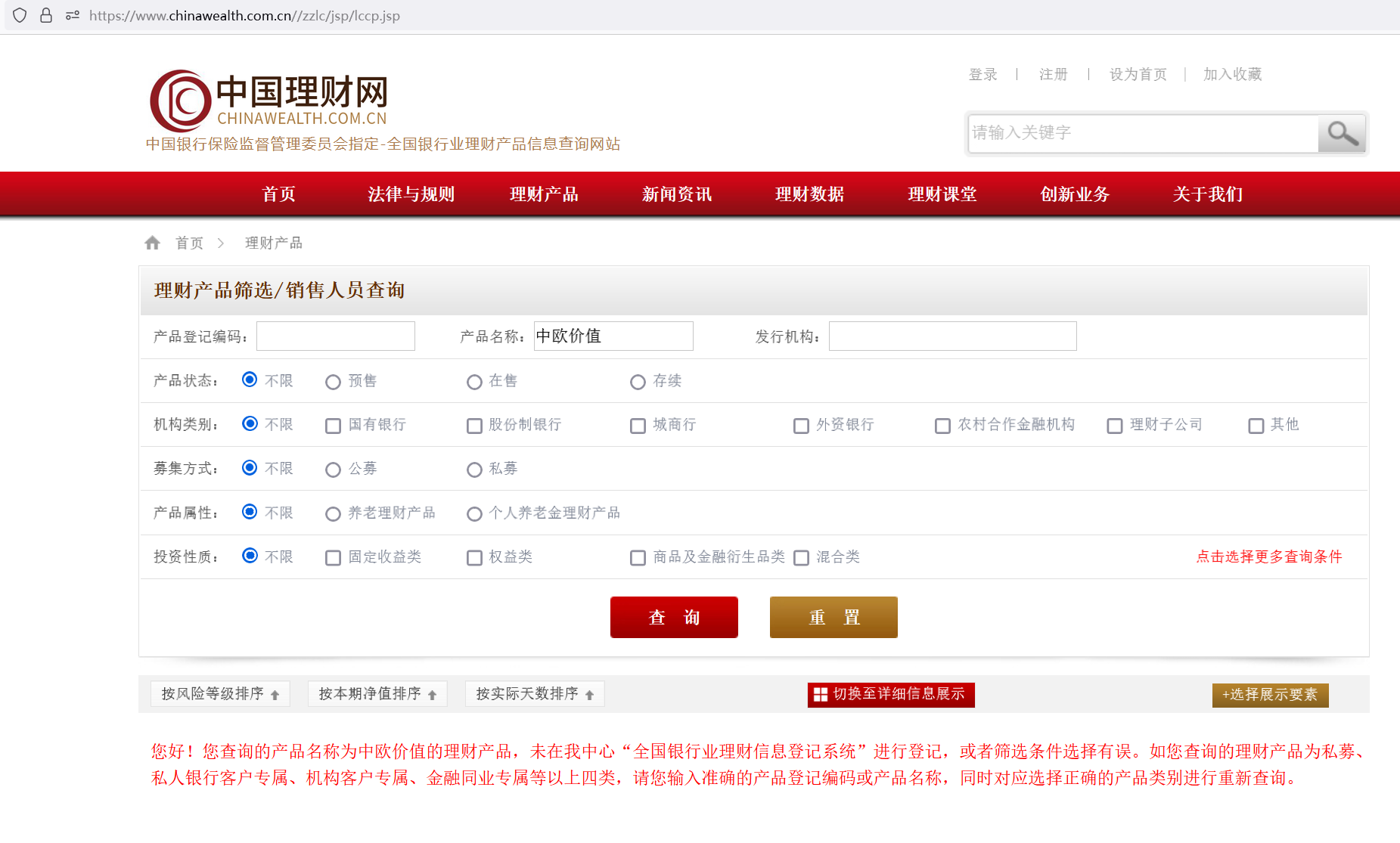Open the 理财产品 nav menu
Viewport: 1400px width, 843px height.
(544, 194)
